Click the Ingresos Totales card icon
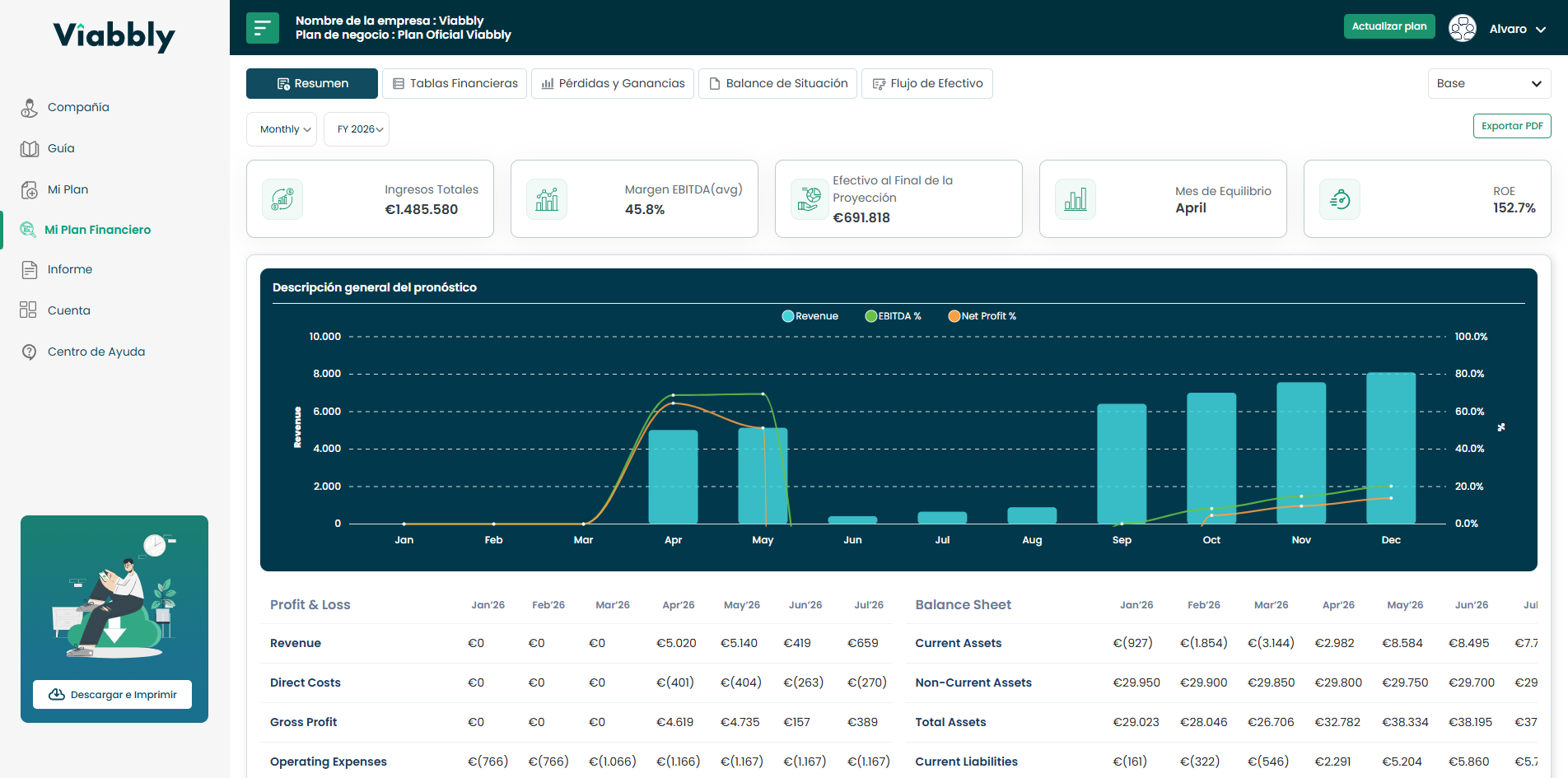The width and height of the screenshot is (1568, 778). (282, 199)
